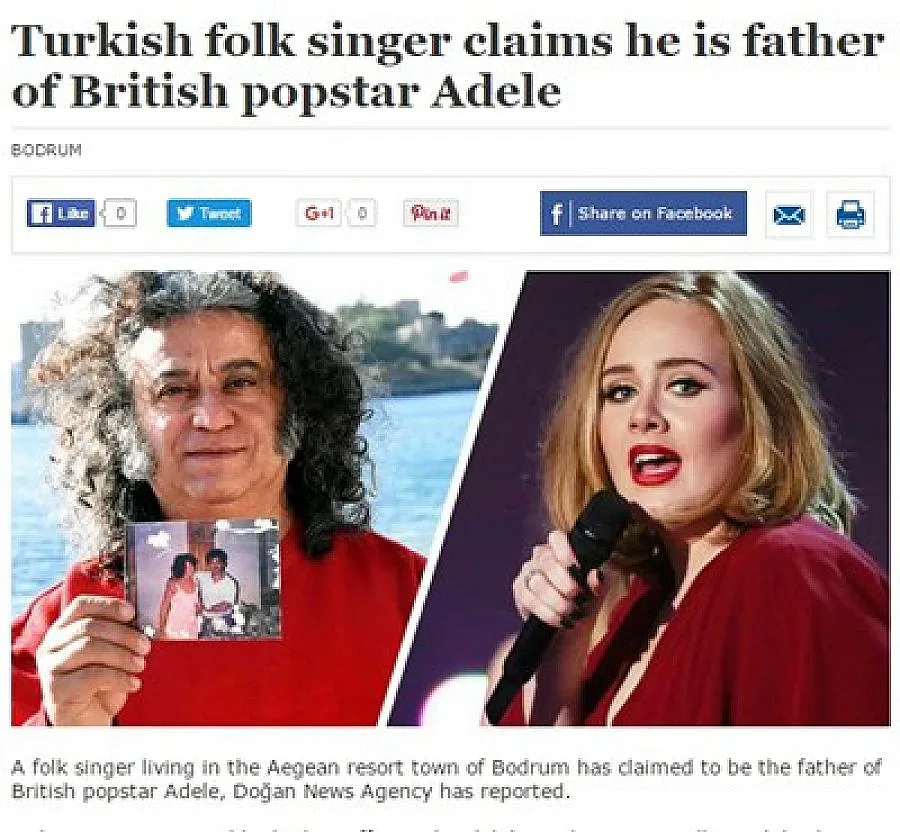The height and width of the screenshot is (832, 900).
Task: Click Share on Facebook button
Action: [x=643, y=213]
